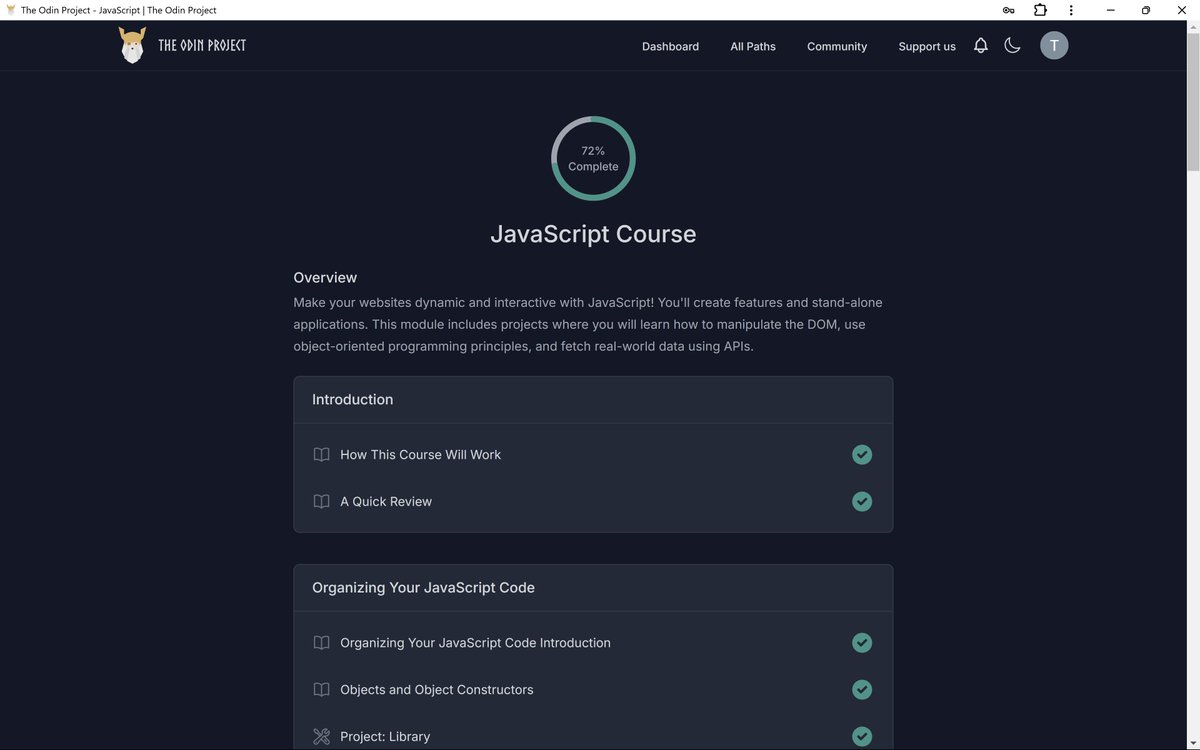The image size is (1200, 750).
Task: Click the scrollbar up arrow
Action: [1192, 27]
